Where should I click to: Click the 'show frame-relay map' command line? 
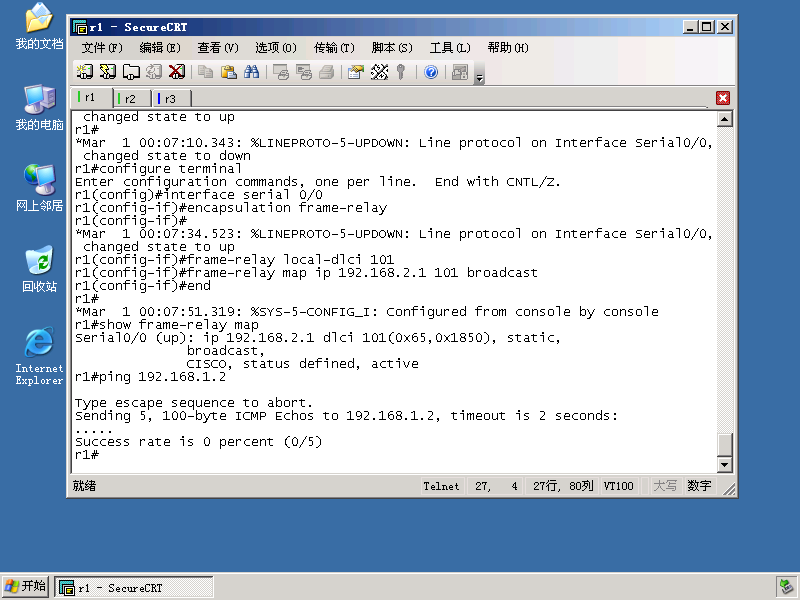(x=166, y=325)
